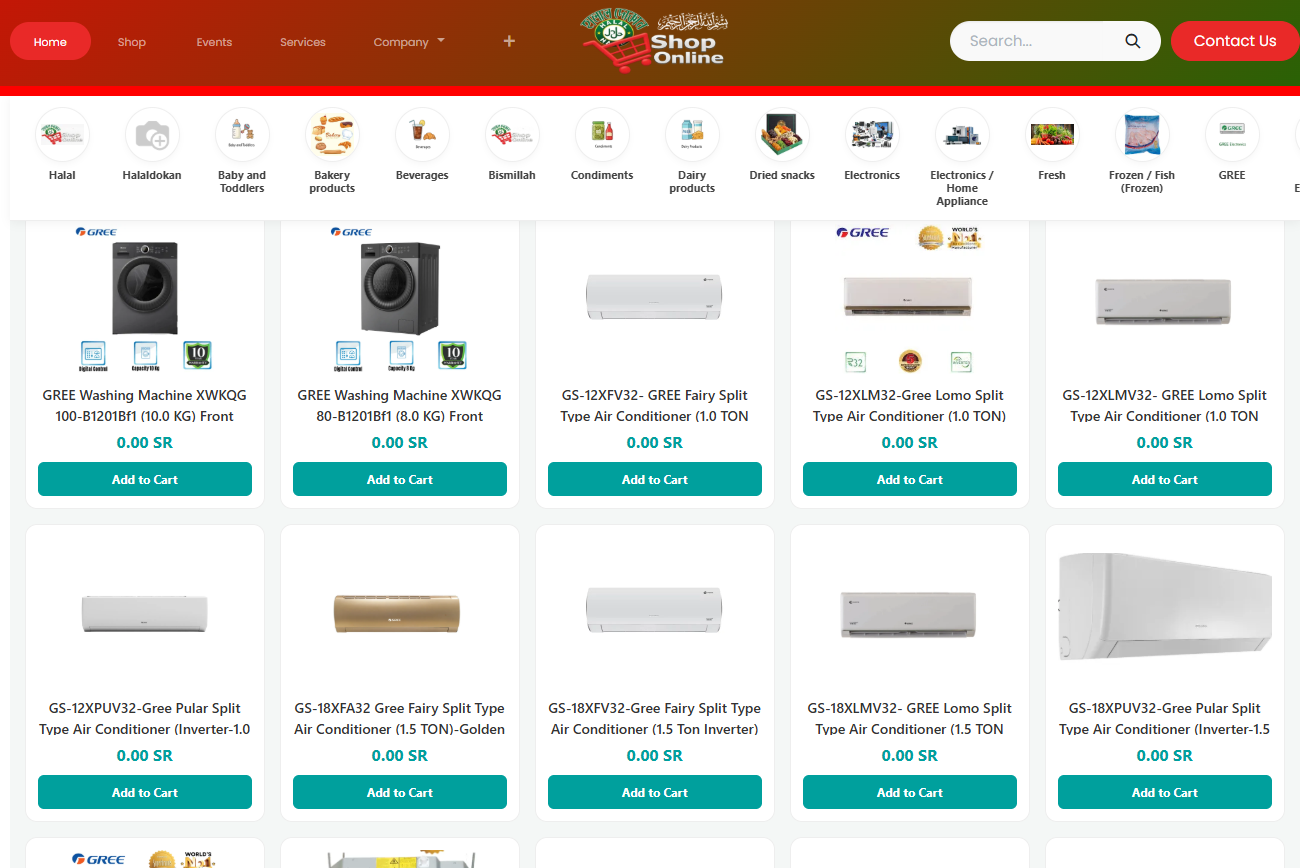Add GS-18XFA32 Golden air conditioner to cart

400,792
